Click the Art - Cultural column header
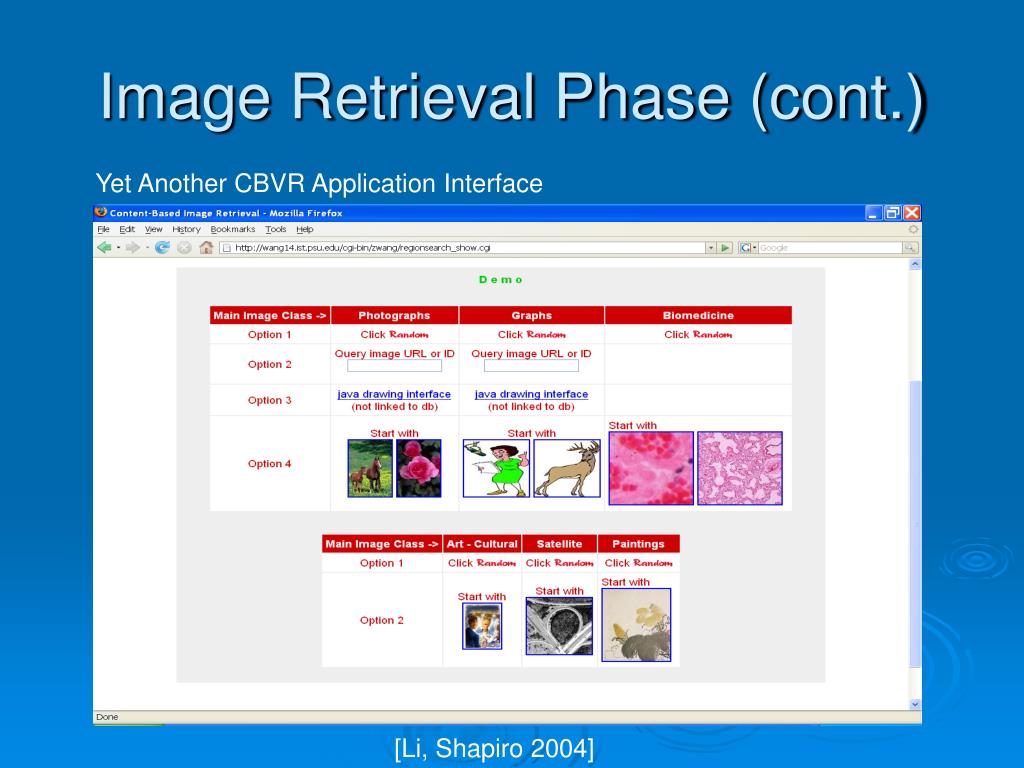 pyautogui.click(x=482, y=544)
